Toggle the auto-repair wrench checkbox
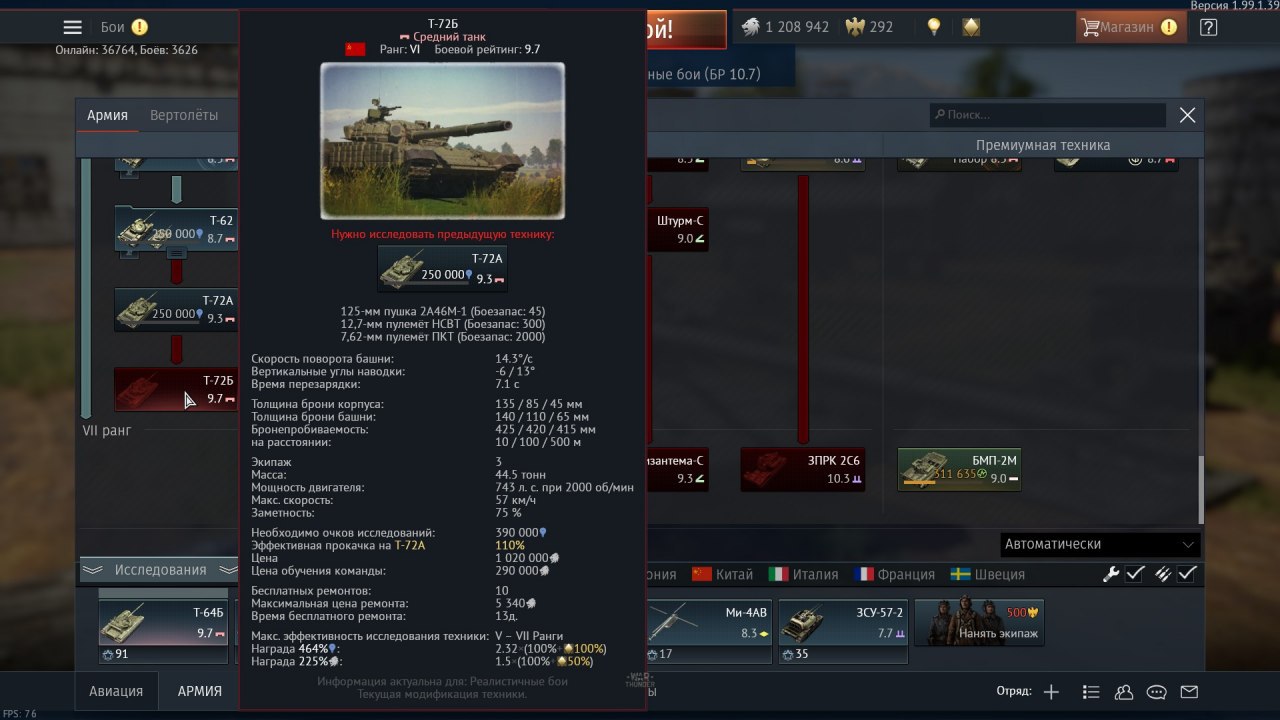The width and height of the screenshot is (1280, 720). tap(1135, 574)
